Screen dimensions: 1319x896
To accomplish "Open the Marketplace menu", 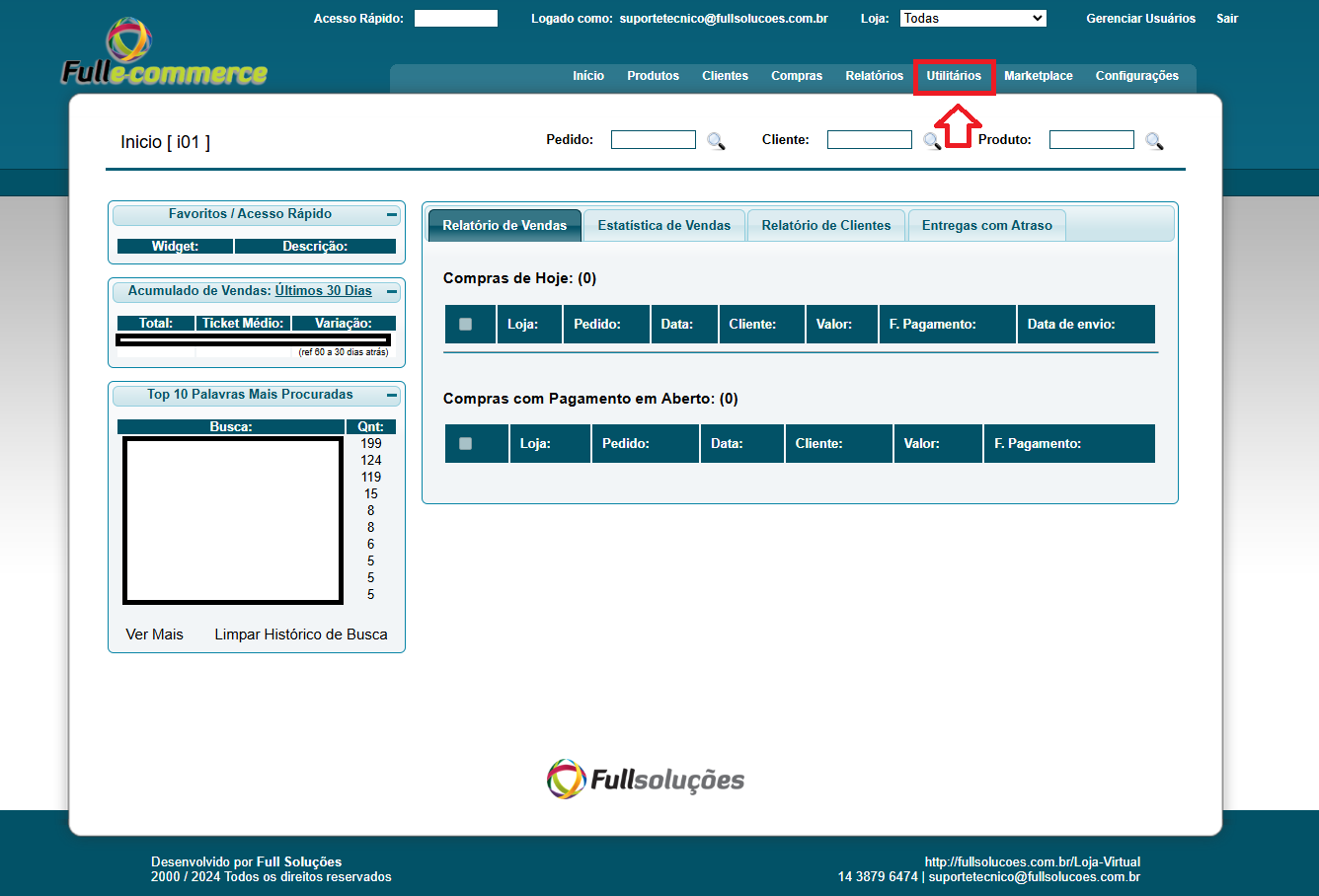I will pos(1039,76).
